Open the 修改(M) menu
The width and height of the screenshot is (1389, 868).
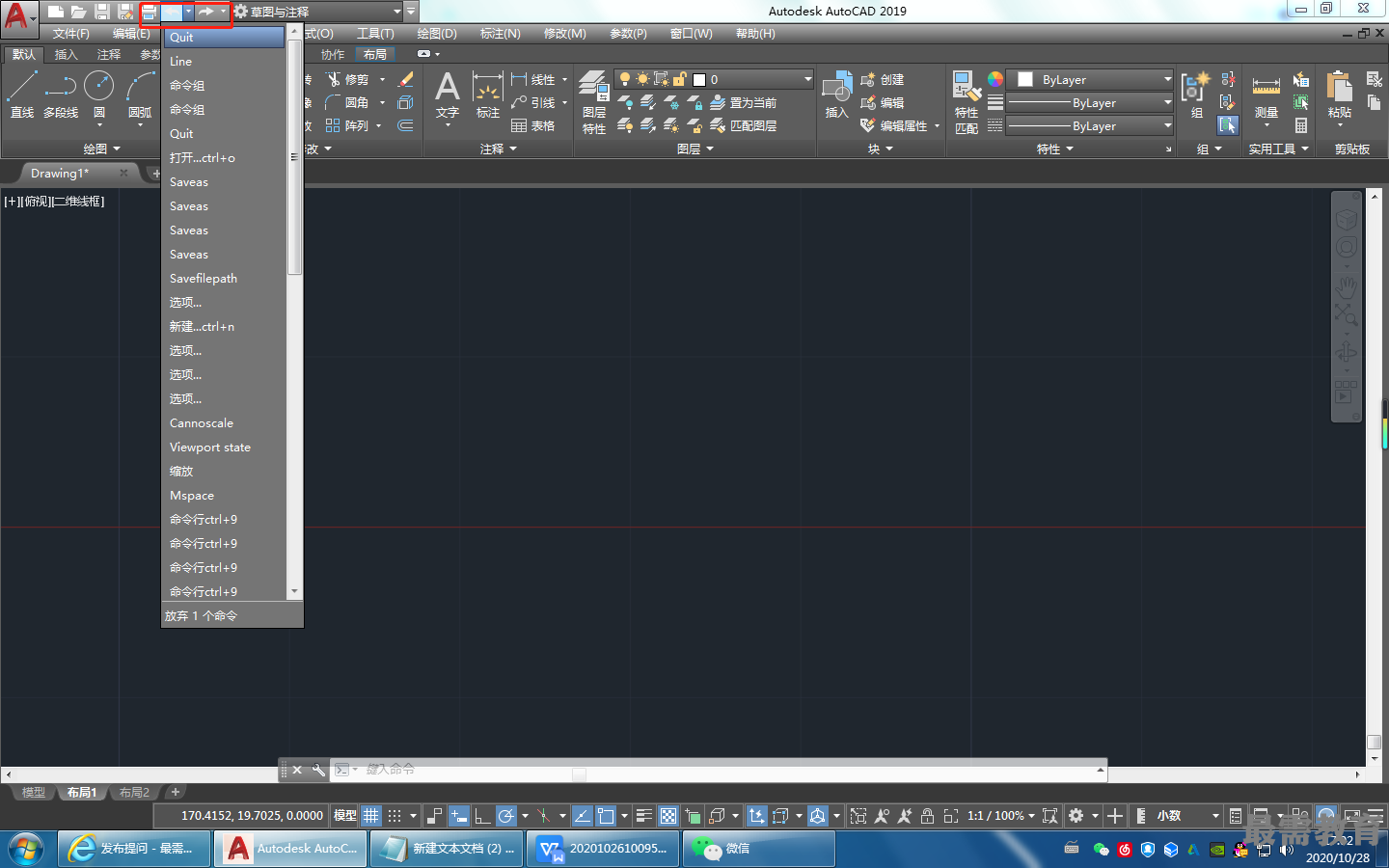click(564, 34)
